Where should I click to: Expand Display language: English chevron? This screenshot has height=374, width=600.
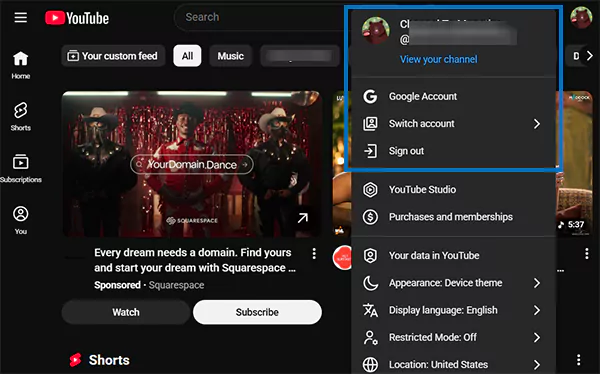coord(537,310)
